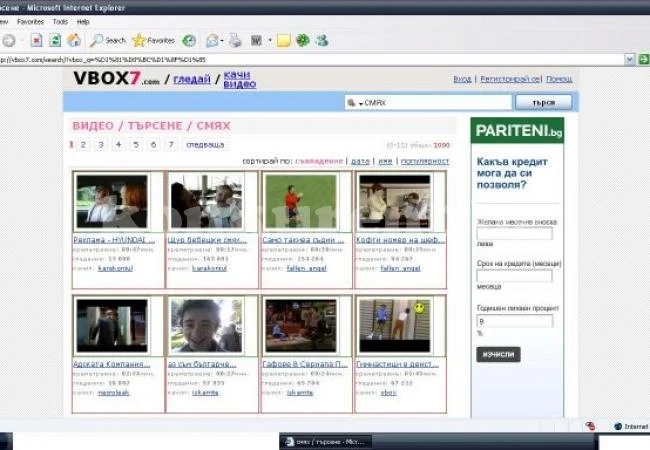
Task: Click the 'търси' search button
Action: pyautogui.click(x=543, y=102)
